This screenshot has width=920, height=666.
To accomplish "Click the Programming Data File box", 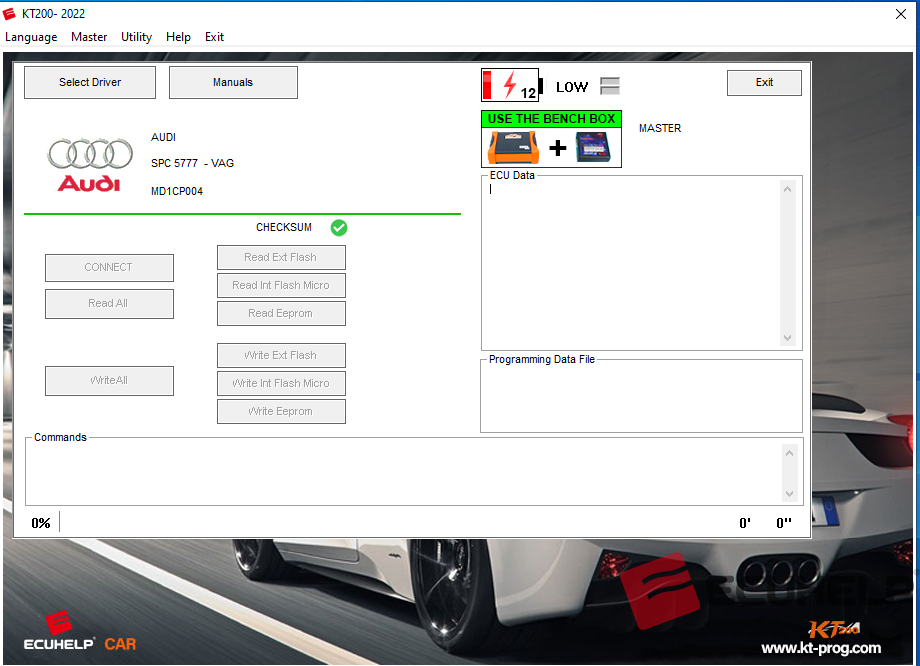I will tap(641, 398).
